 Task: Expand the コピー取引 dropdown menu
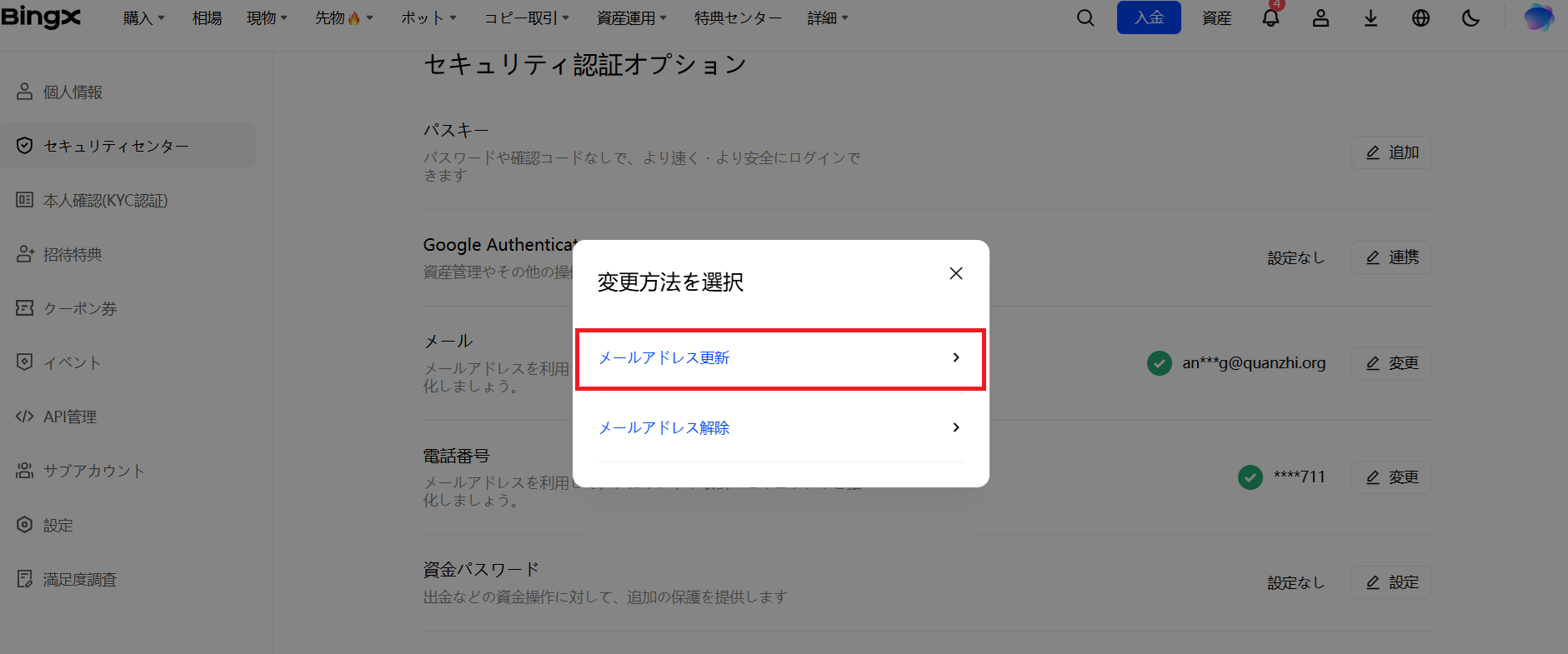[526, 18]
